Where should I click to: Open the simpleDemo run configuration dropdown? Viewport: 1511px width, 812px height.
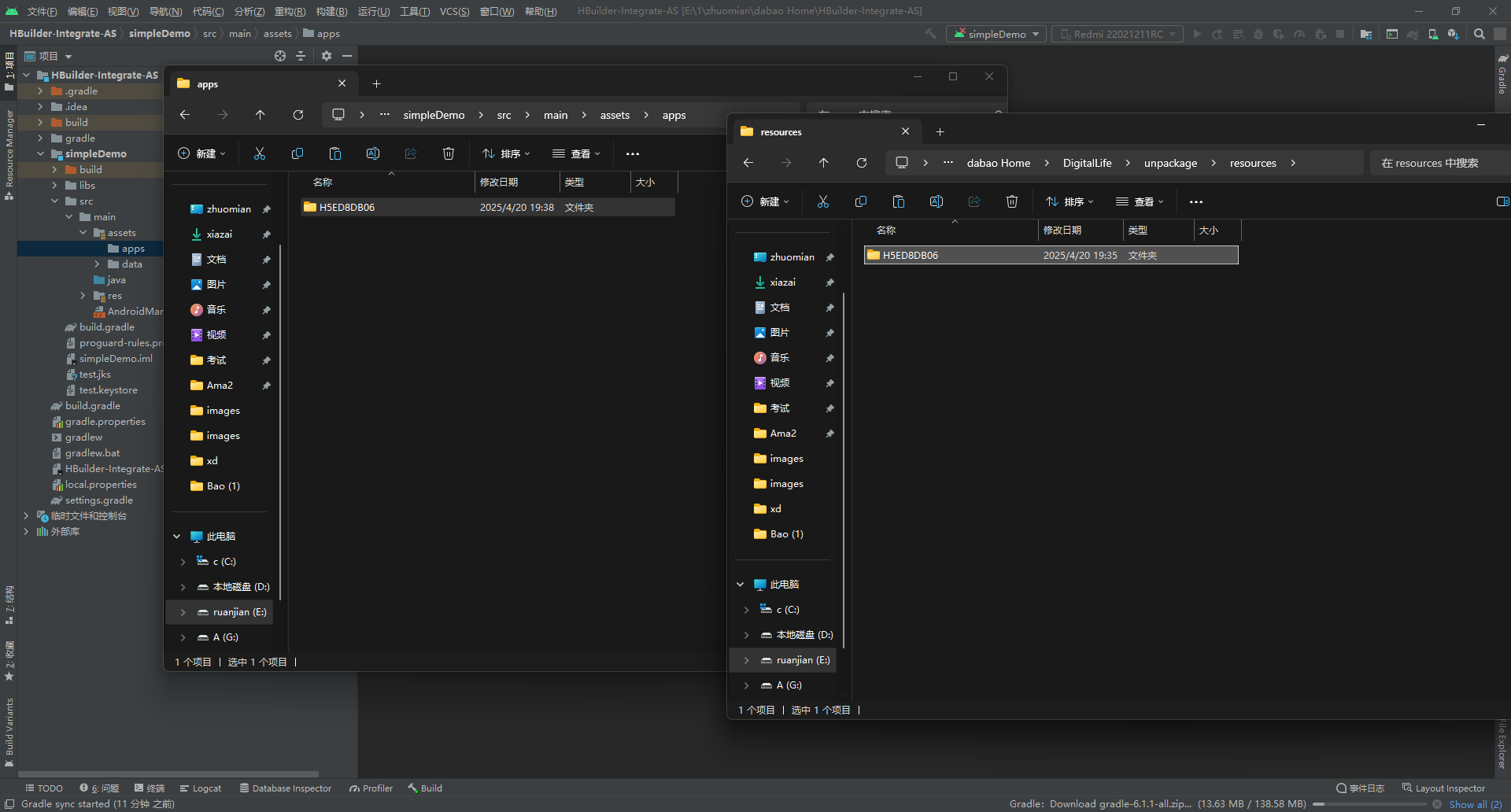(996, 34)
